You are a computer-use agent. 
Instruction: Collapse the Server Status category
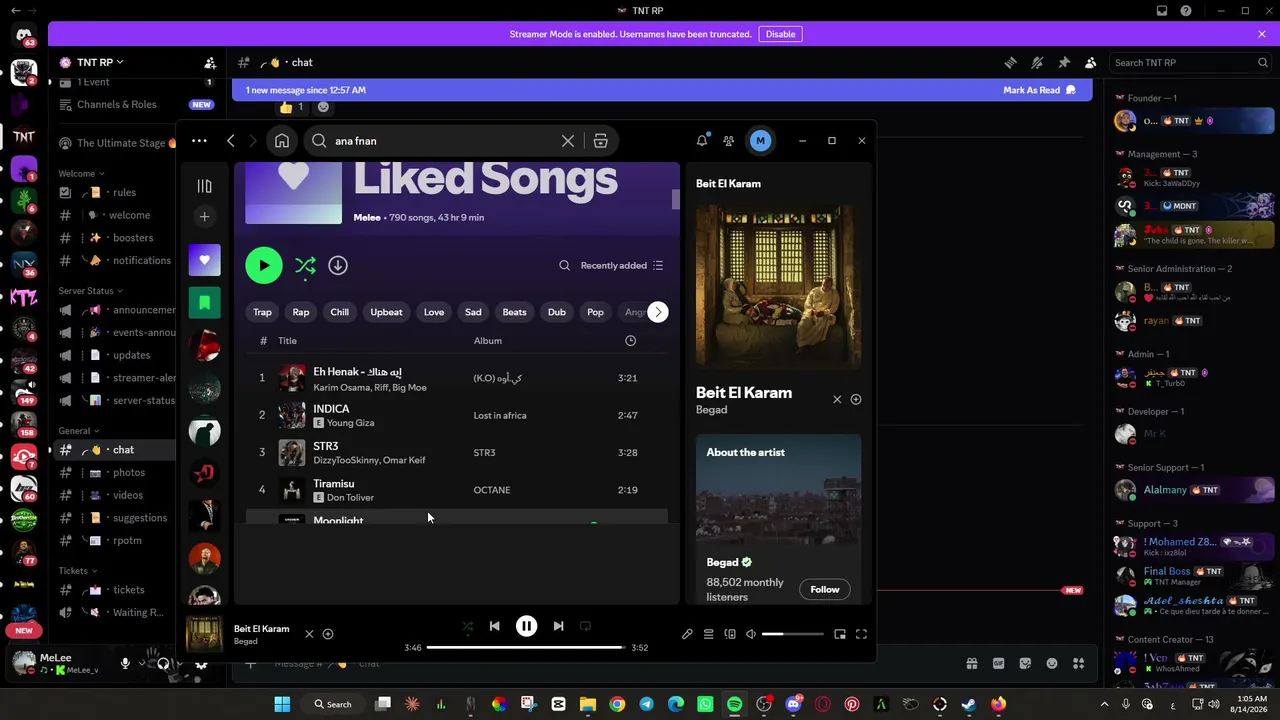pos(90,291)
